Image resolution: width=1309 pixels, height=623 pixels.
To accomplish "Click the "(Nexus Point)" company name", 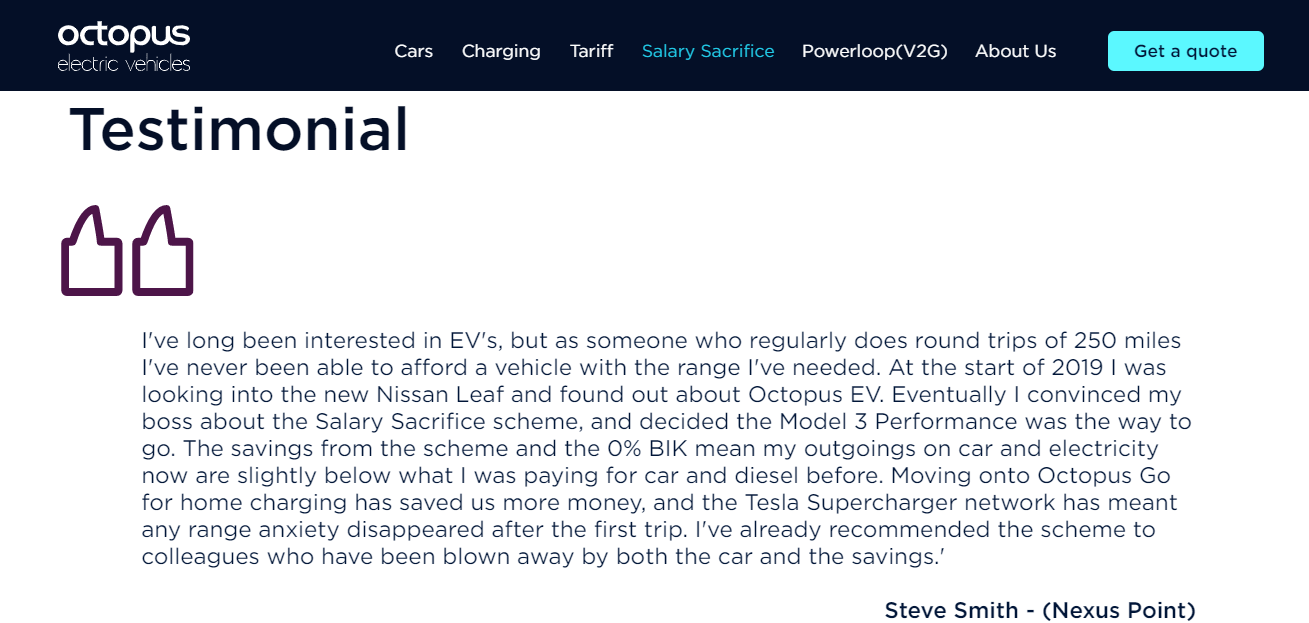I will pyautogui.click(x=1119, y=610).
